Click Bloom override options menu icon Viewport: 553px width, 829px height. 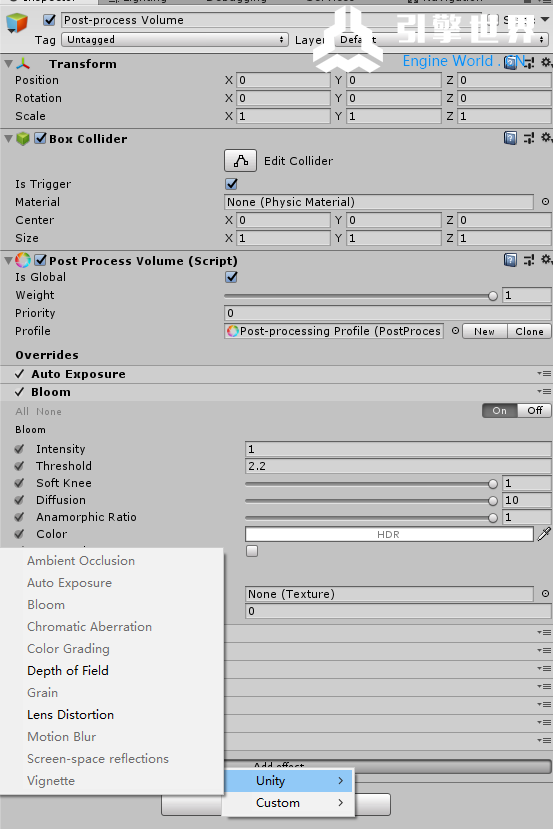(545, 392)
